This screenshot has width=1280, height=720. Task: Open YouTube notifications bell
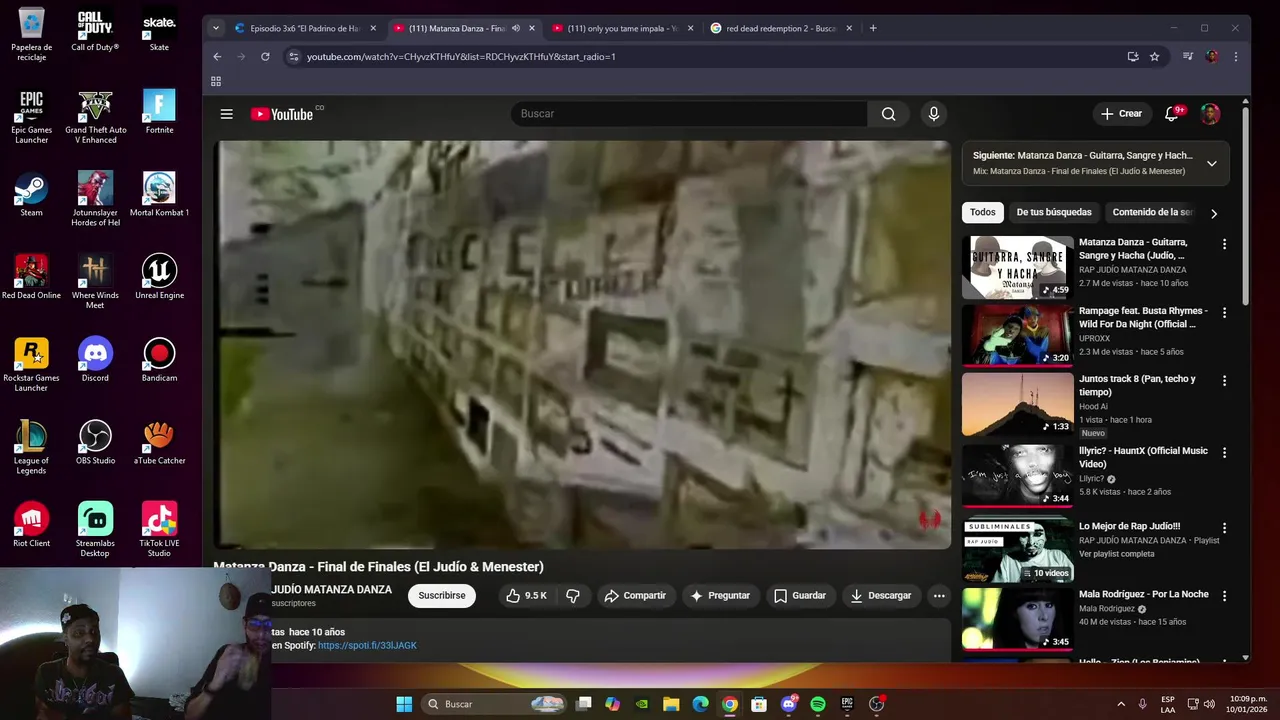click(x=1172, y=114)
